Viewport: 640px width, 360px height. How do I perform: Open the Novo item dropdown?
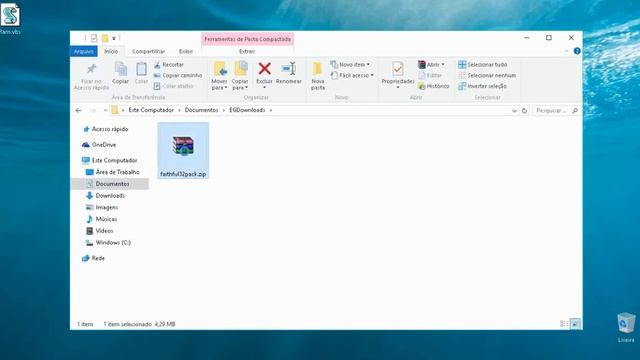(x=350, y=64)
